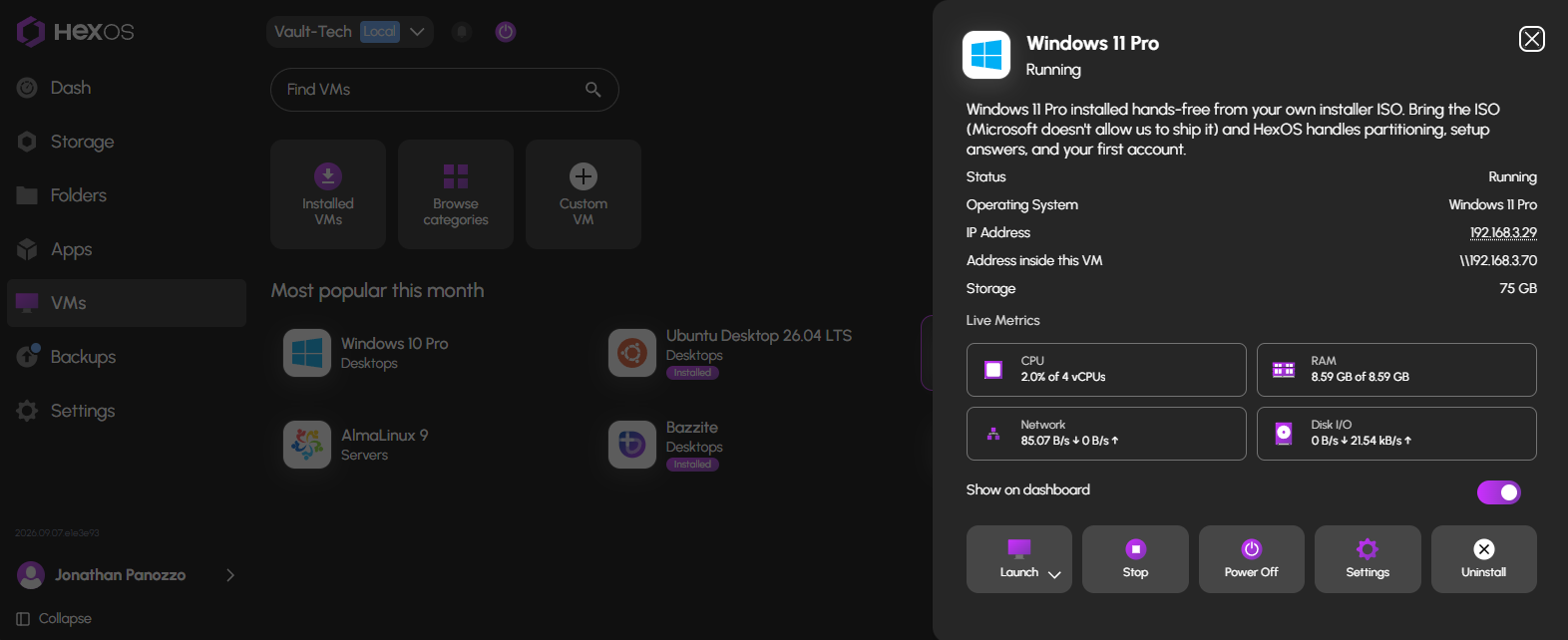Open VM Settings in the panel
This screenshot has width=1568, height=640.
(1368, 559)
